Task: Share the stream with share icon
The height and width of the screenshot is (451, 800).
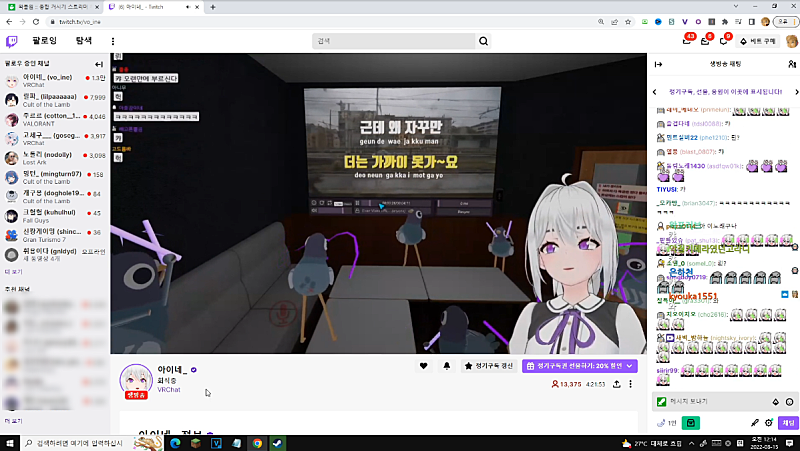Action: coord(616,384)
